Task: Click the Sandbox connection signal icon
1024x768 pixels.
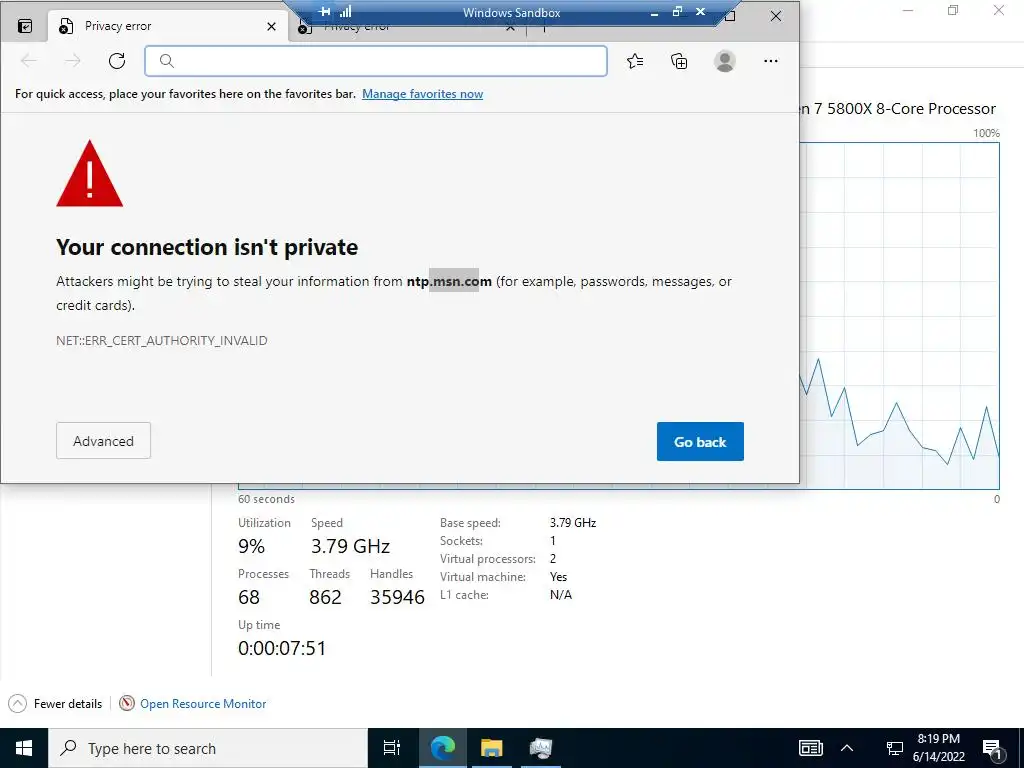Action: pyautogui.click(x=345, y=11)
